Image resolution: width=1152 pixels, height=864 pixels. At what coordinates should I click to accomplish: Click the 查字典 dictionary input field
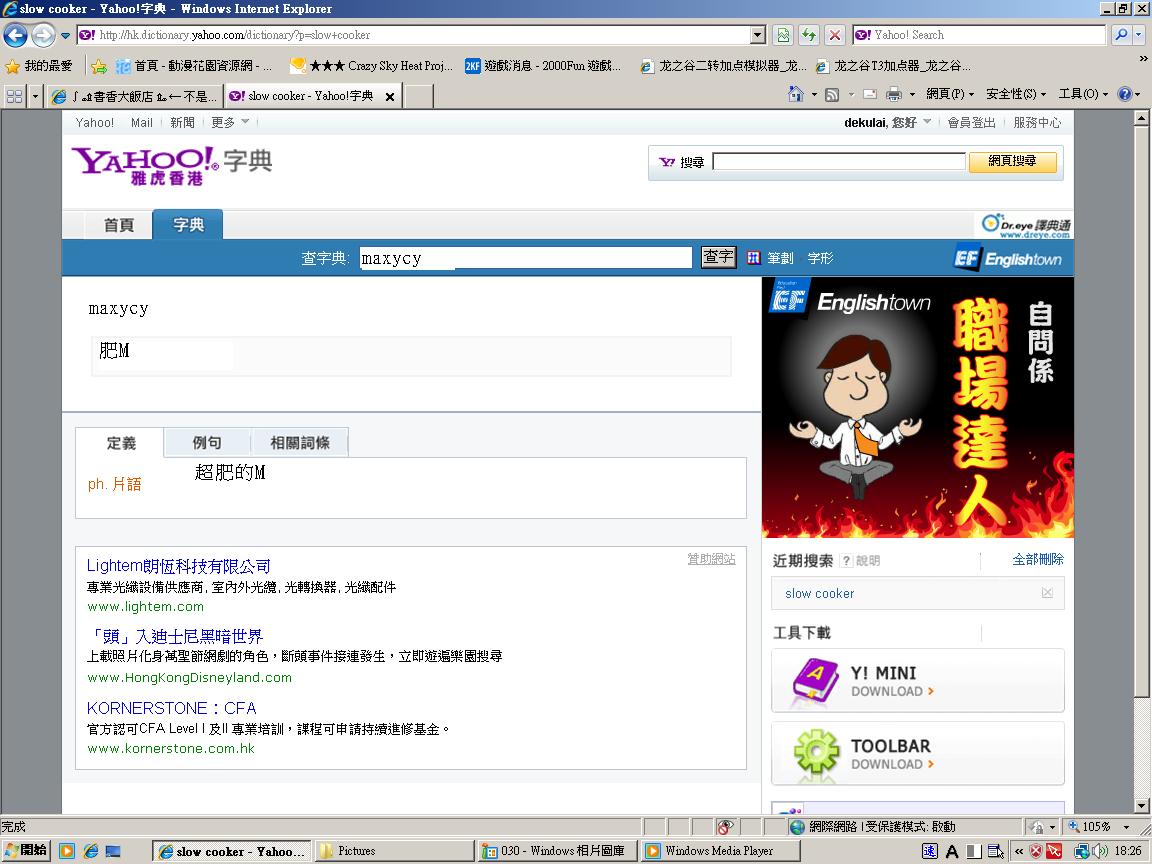(x=525, y=258)
